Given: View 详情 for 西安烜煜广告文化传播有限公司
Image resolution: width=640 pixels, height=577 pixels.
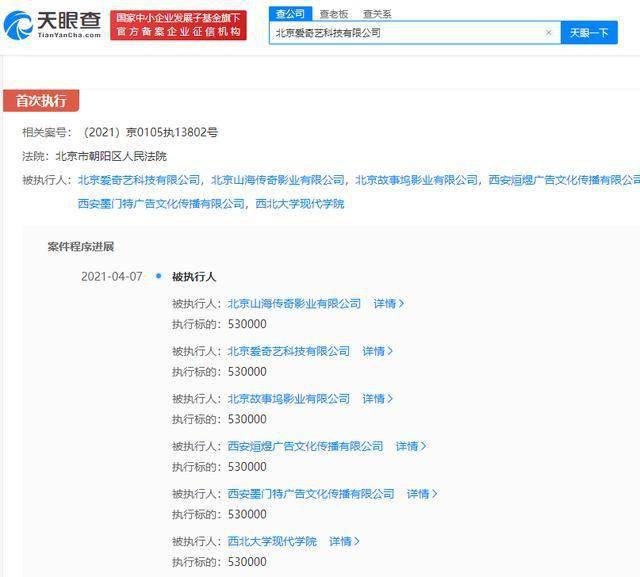Looking at the screenshot, I should click(411, 446).
